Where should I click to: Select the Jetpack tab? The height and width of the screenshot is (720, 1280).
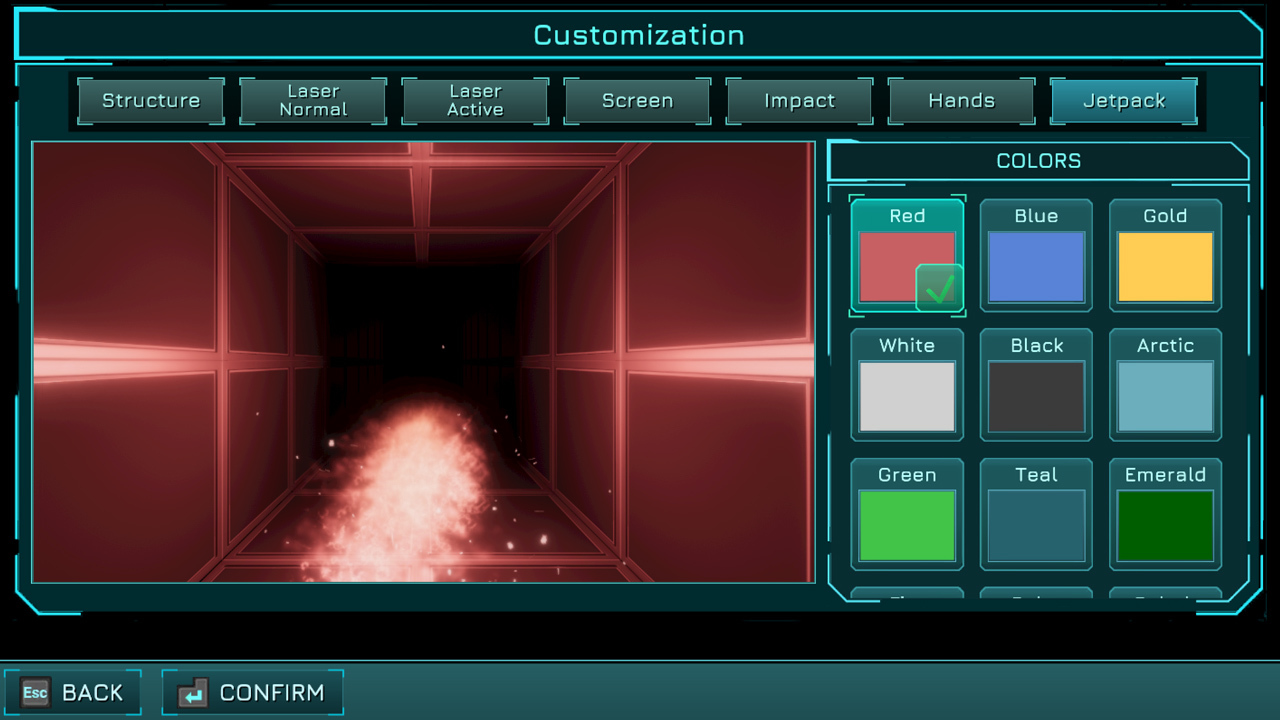pyautogui.click(x=1123, y=101)
